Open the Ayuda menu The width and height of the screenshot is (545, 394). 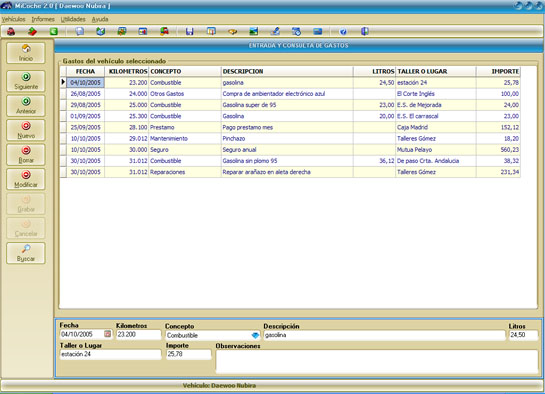pyautogui.click(x=100, y=19)
